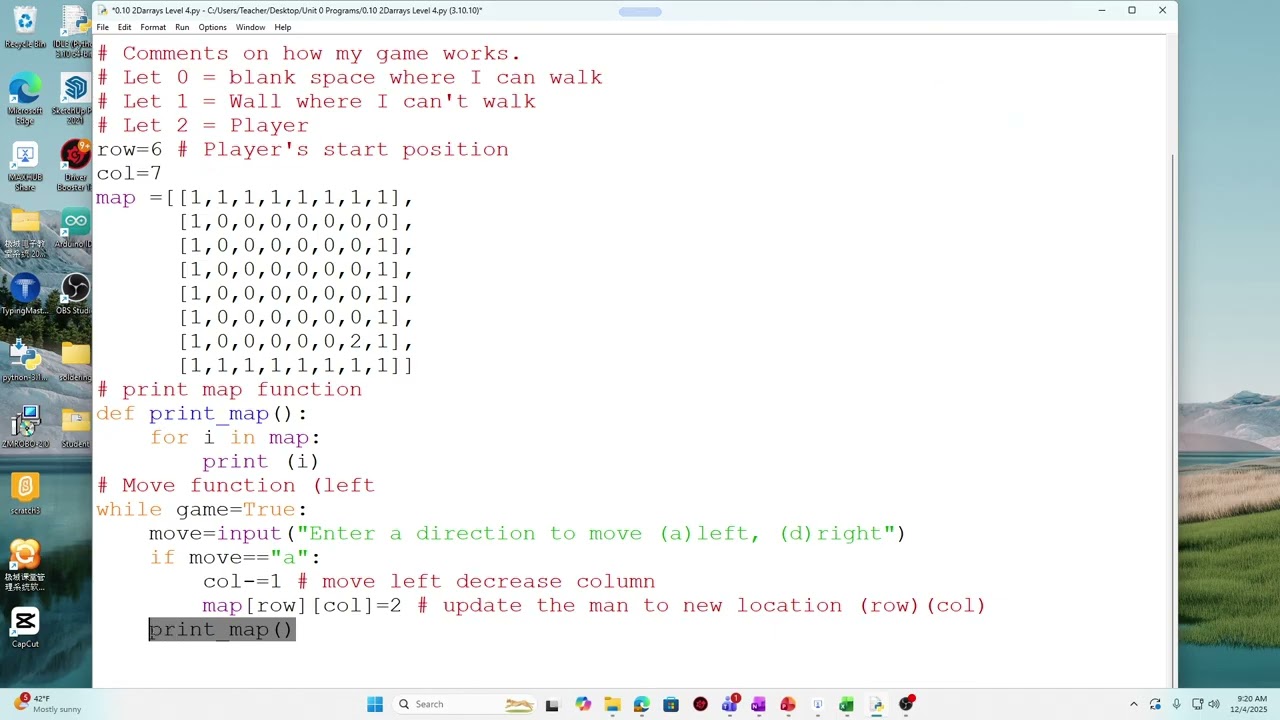Viewport: 1280px width, 720px height.
Task: Select TypingMaster desktop icon
Action: 25,295
